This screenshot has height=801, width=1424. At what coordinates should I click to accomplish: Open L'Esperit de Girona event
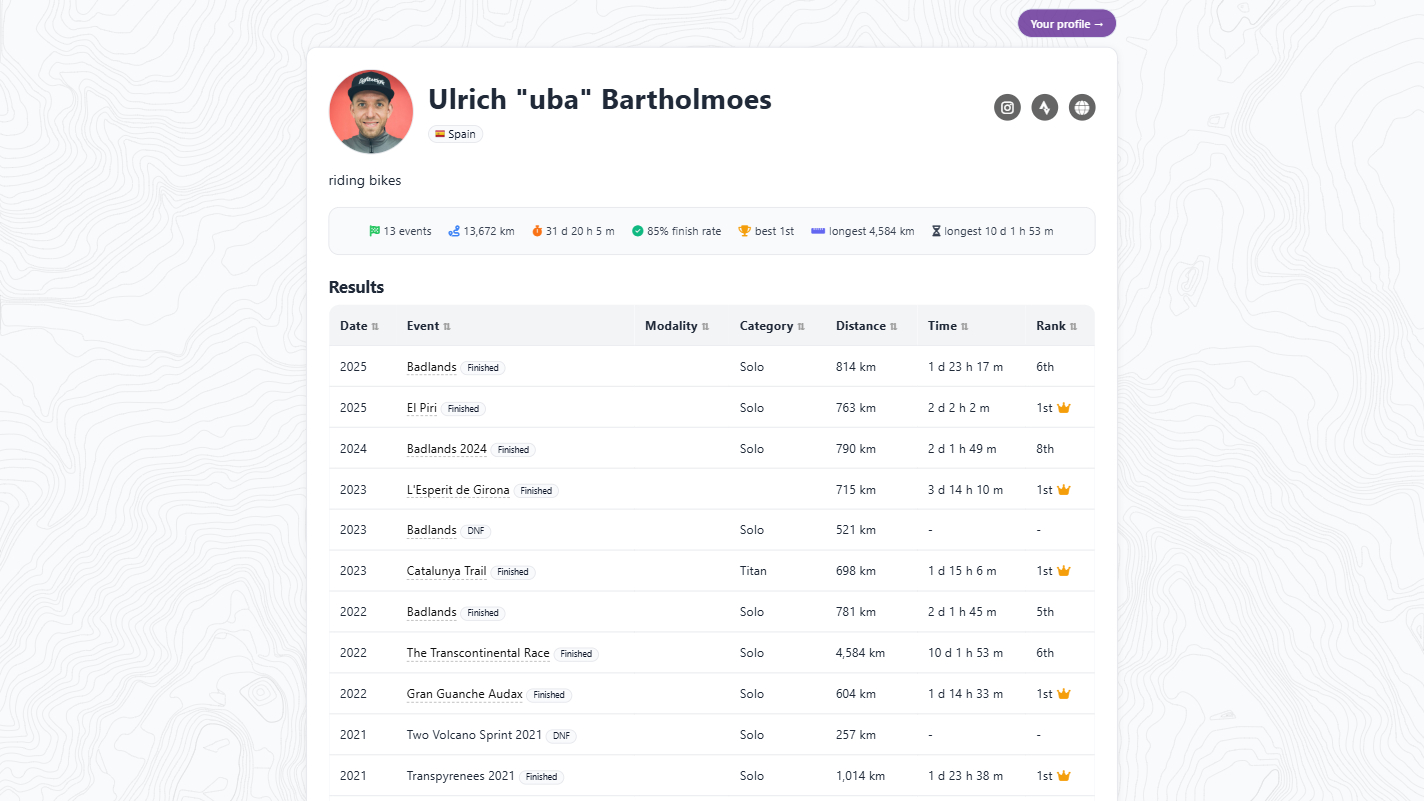458,490
